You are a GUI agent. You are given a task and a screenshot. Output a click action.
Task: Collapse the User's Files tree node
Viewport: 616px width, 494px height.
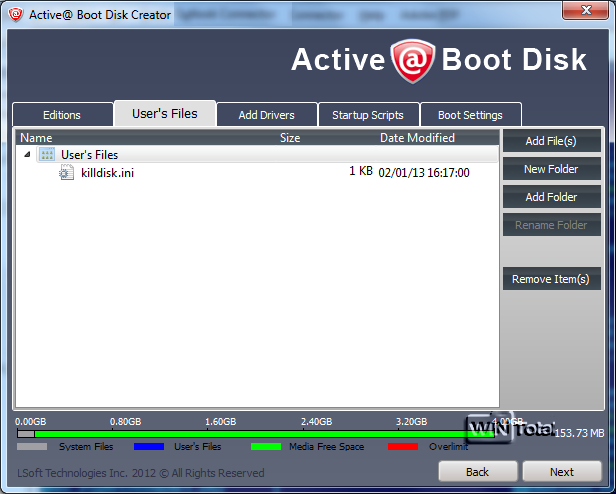27,154
